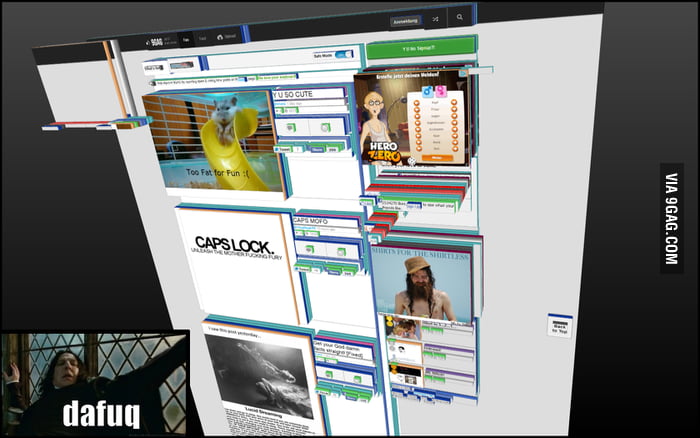
Task: Click Share button under Y U SO CUTE
Action: pos(317,150)
